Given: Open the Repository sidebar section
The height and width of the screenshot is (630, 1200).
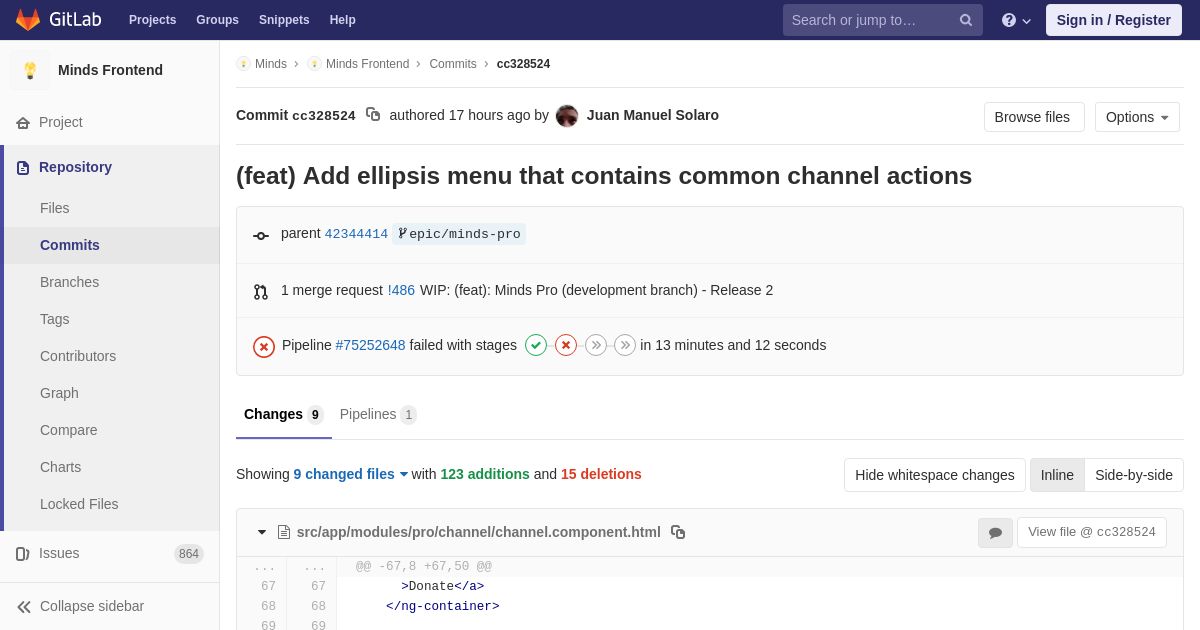Looking at the screenshot, I should click(110, 167).
